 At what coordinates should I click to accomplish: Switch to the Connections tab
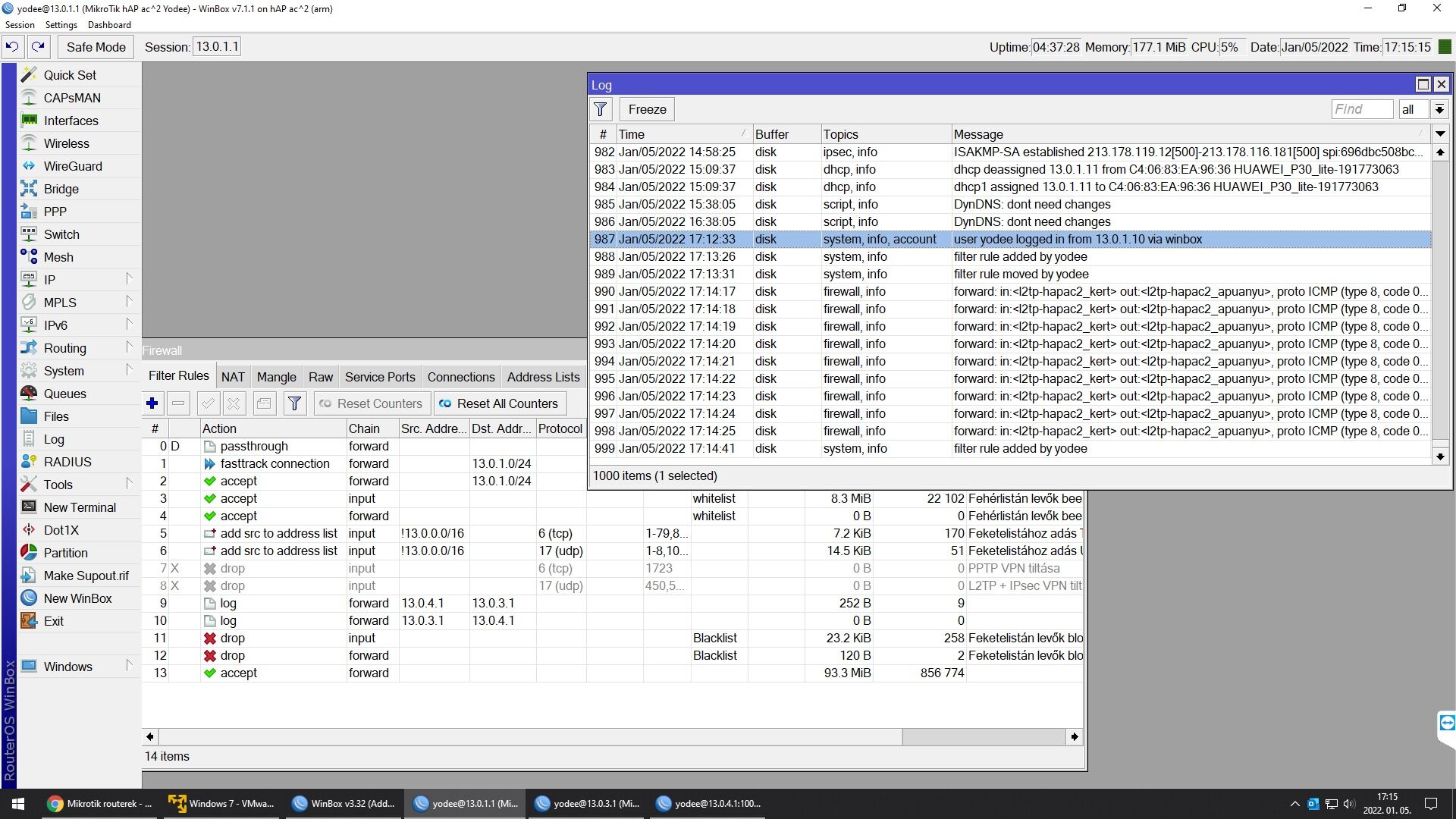(461, 377)
